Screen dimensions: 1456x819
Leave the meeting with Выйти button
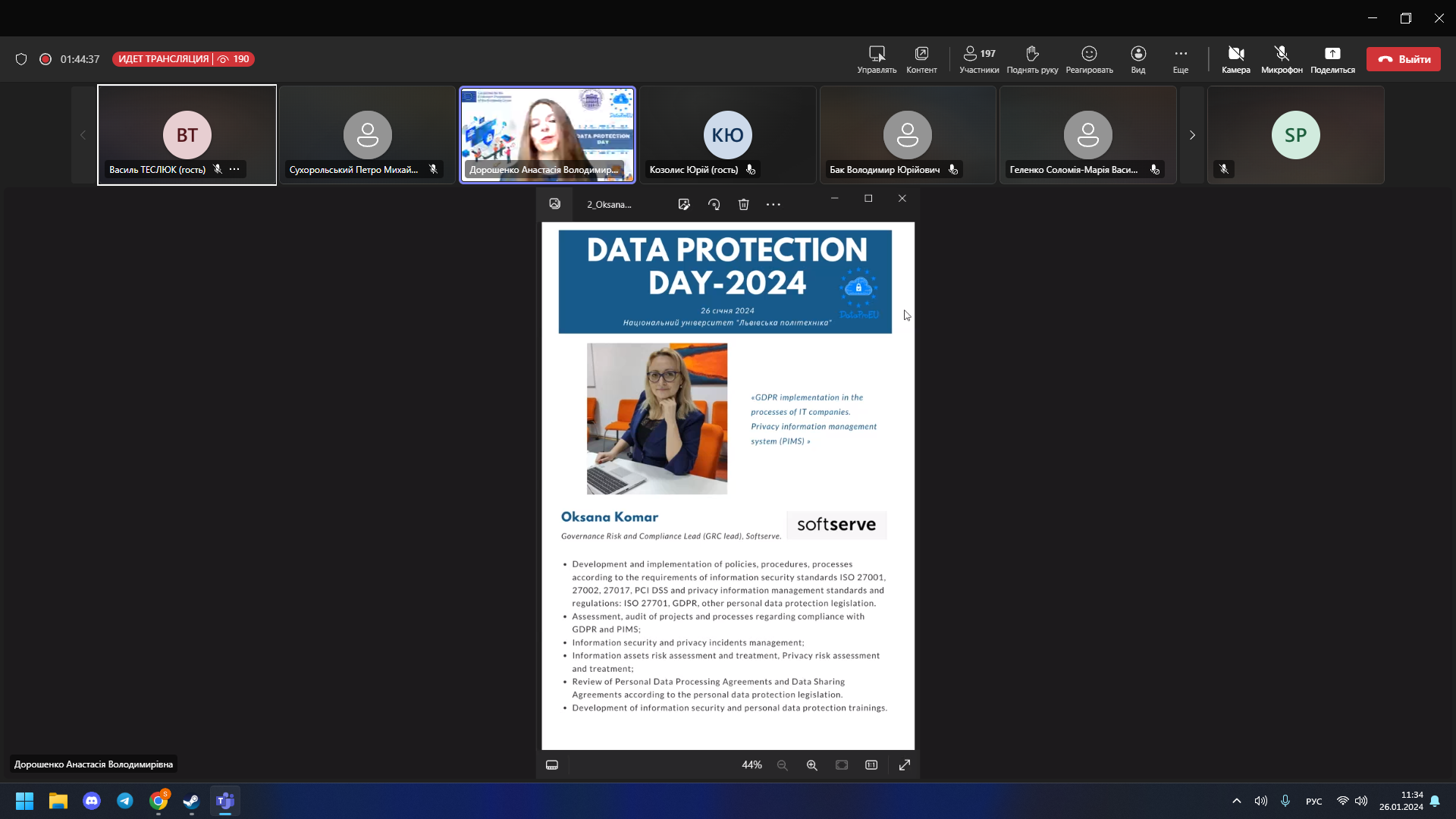point(1404,59)
